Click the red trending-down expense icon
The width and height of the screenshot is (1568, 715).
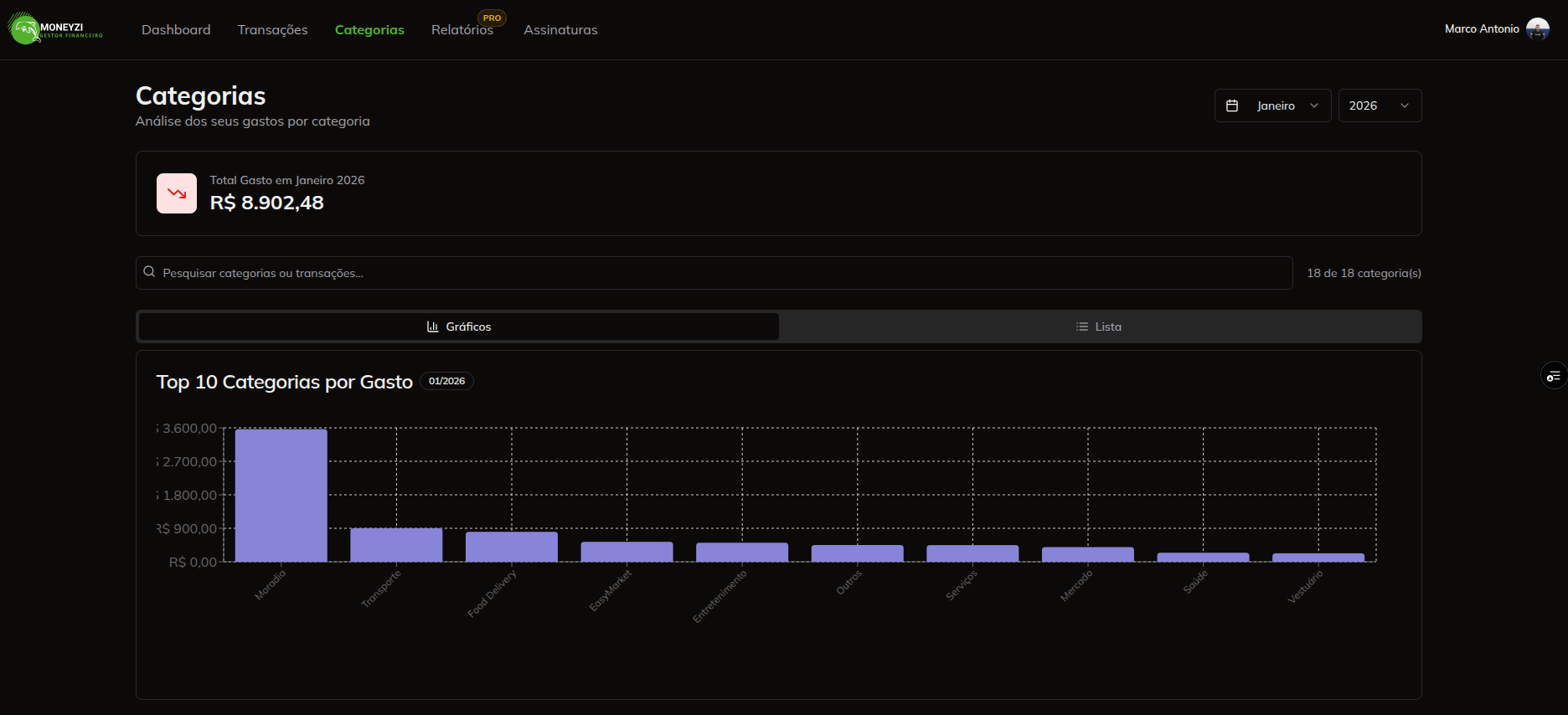coord(177,193)
